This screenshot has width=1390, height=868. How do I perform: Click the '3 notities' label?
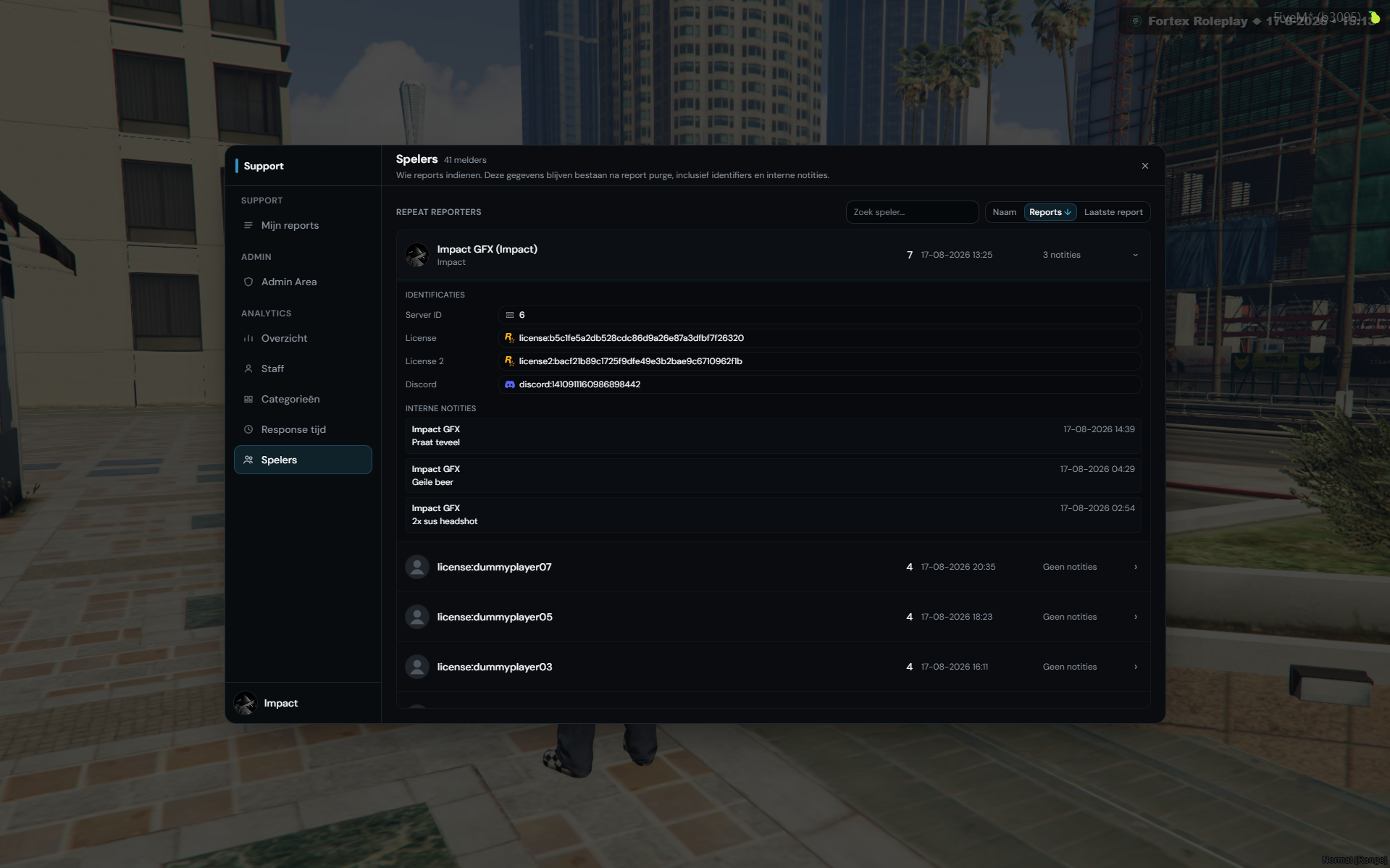(x=1061, y=255)
